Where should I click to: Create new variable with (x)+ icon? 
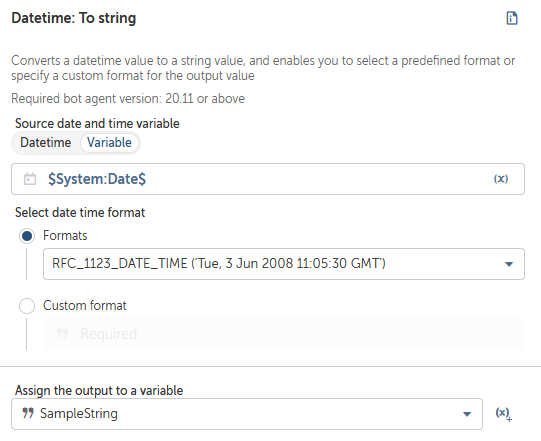coord(504,414)
